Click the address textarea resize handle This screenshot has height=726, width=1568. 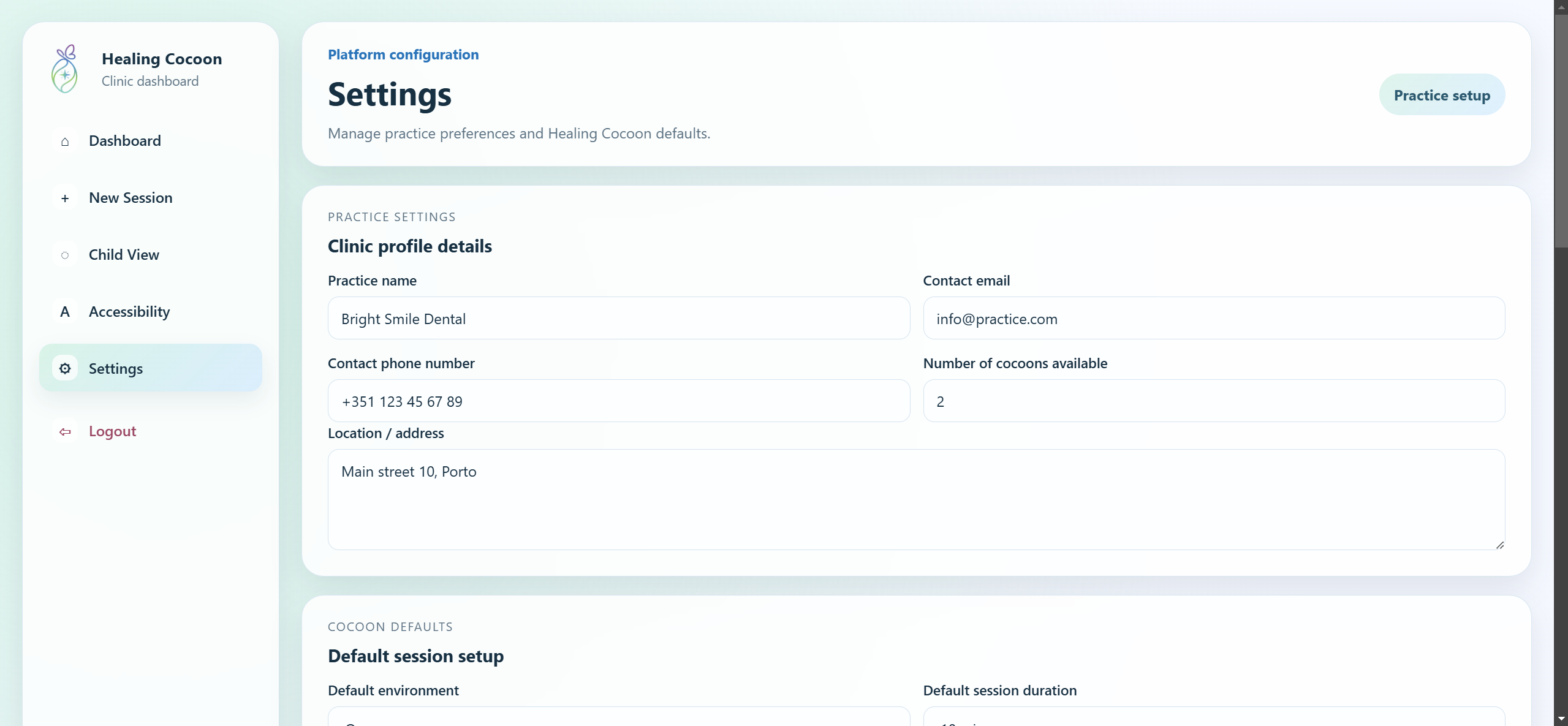click(1499, 545)
